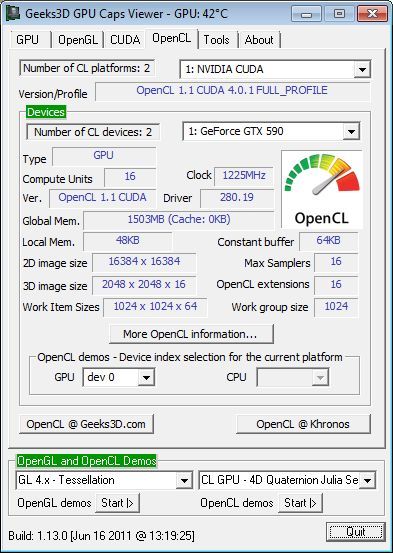393x553 pixels.
Task: Click the Version/Profile field value
Action: [x=232, y=91]
